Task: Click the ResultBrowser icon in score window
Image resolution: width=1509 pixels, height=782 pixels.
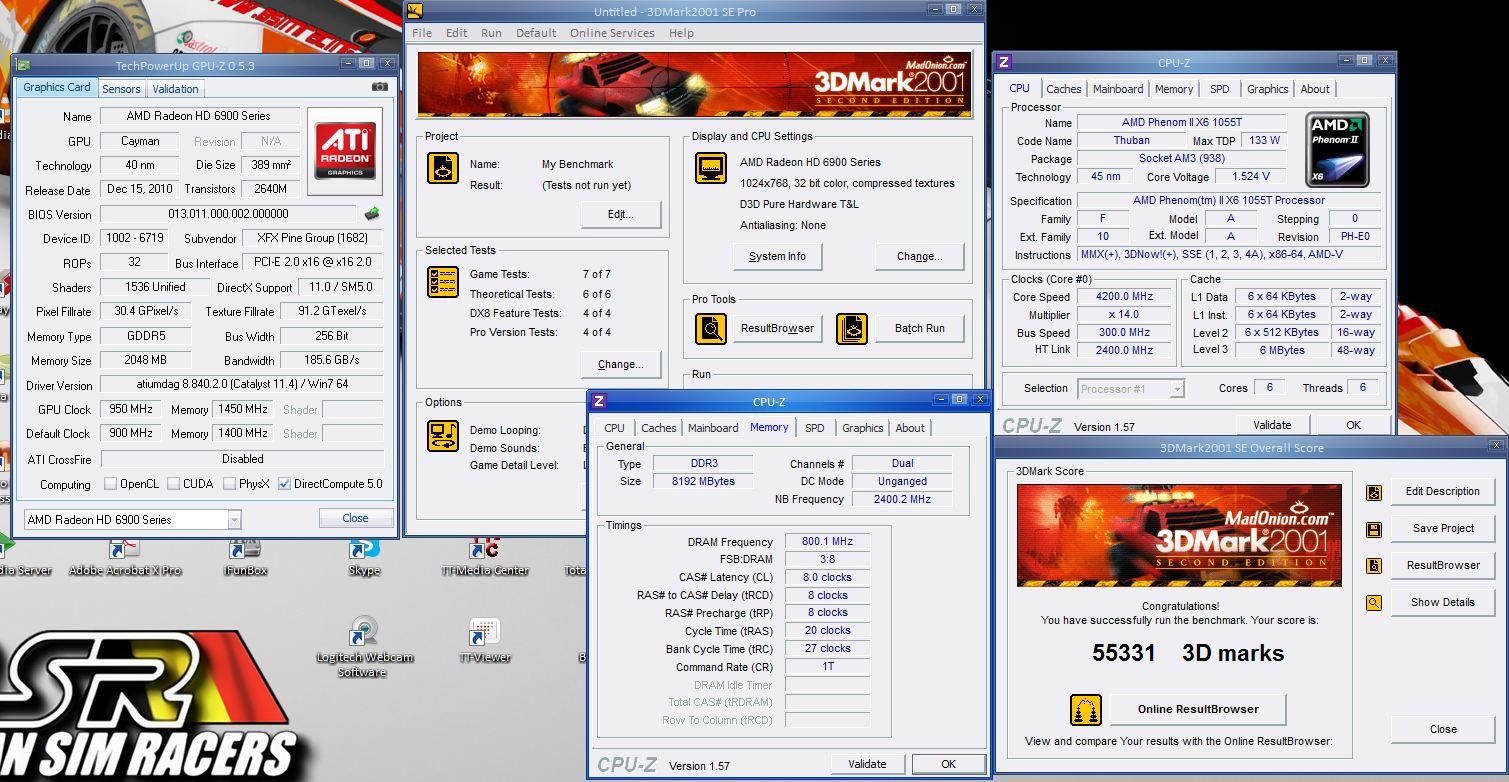Action: point(1374,566)
